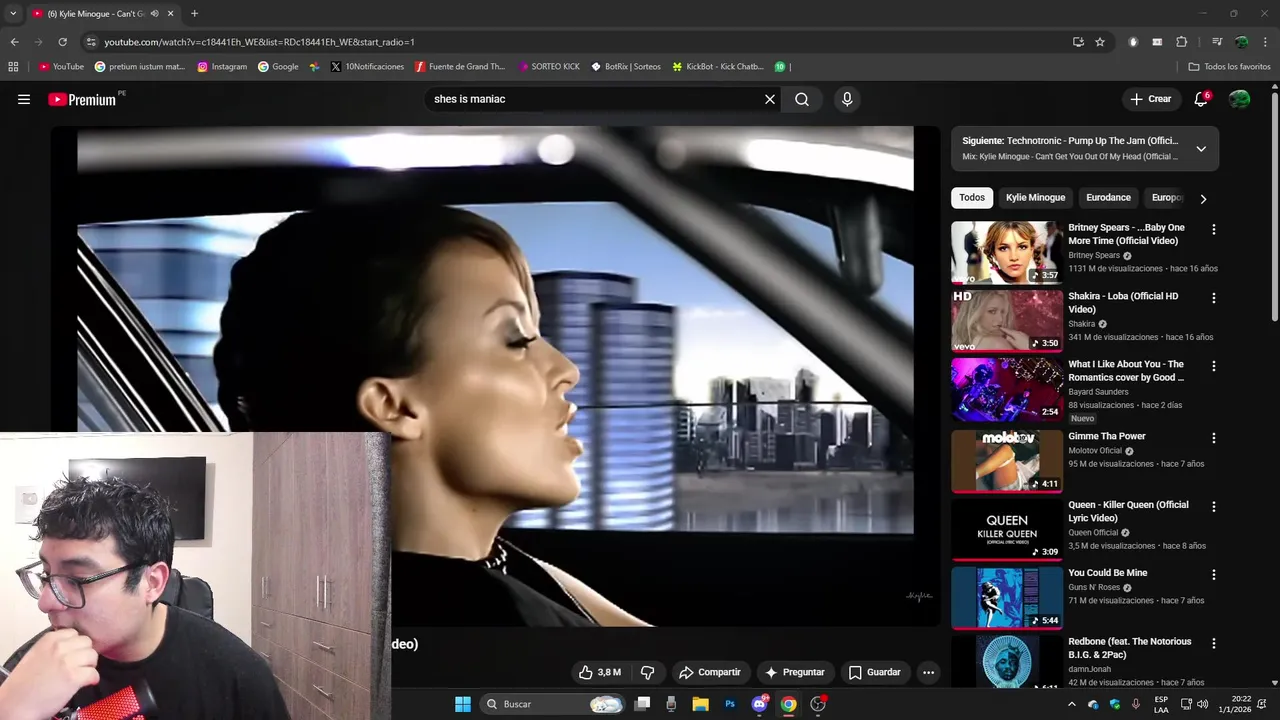Open the Chrome media control icon

(x=1216, y=42)
